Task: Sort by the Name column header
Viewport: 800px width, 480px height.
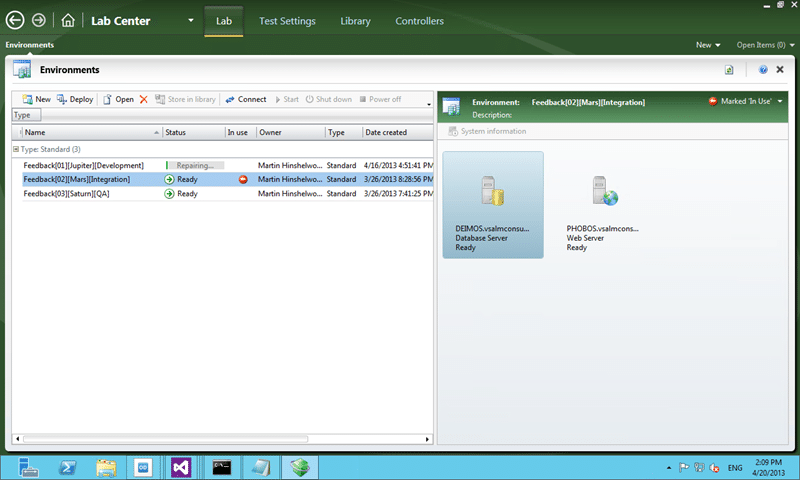Action: click(x=91, y=132)
